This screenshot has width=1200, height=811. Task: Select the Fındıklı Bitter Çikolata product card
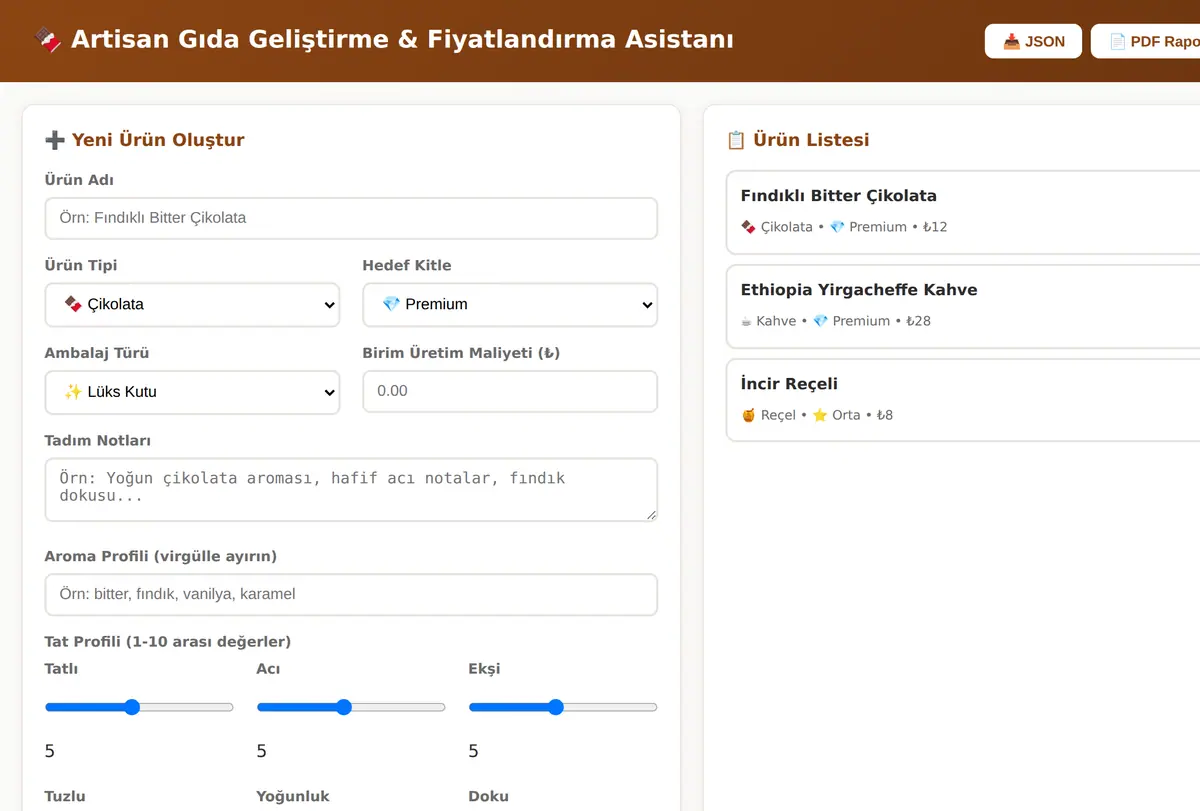coord(963,212)
